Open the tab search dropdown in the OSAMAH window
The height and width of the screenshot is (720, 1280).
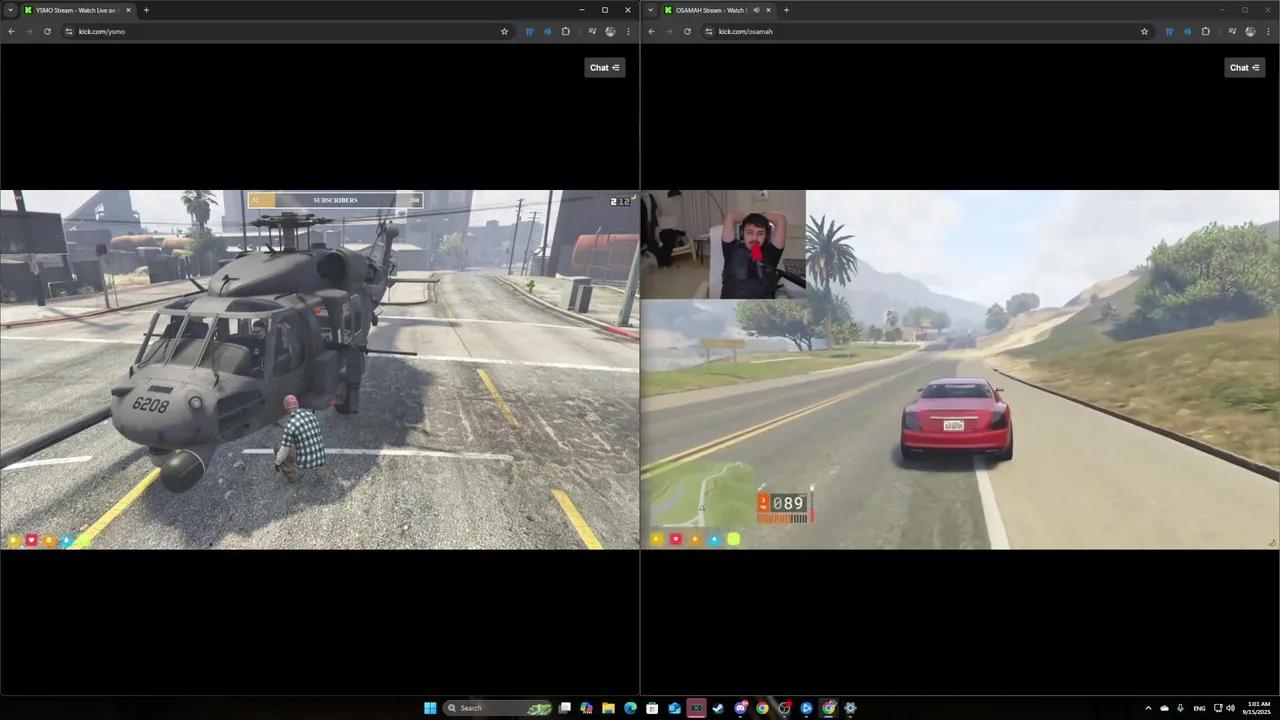point(651,10)
